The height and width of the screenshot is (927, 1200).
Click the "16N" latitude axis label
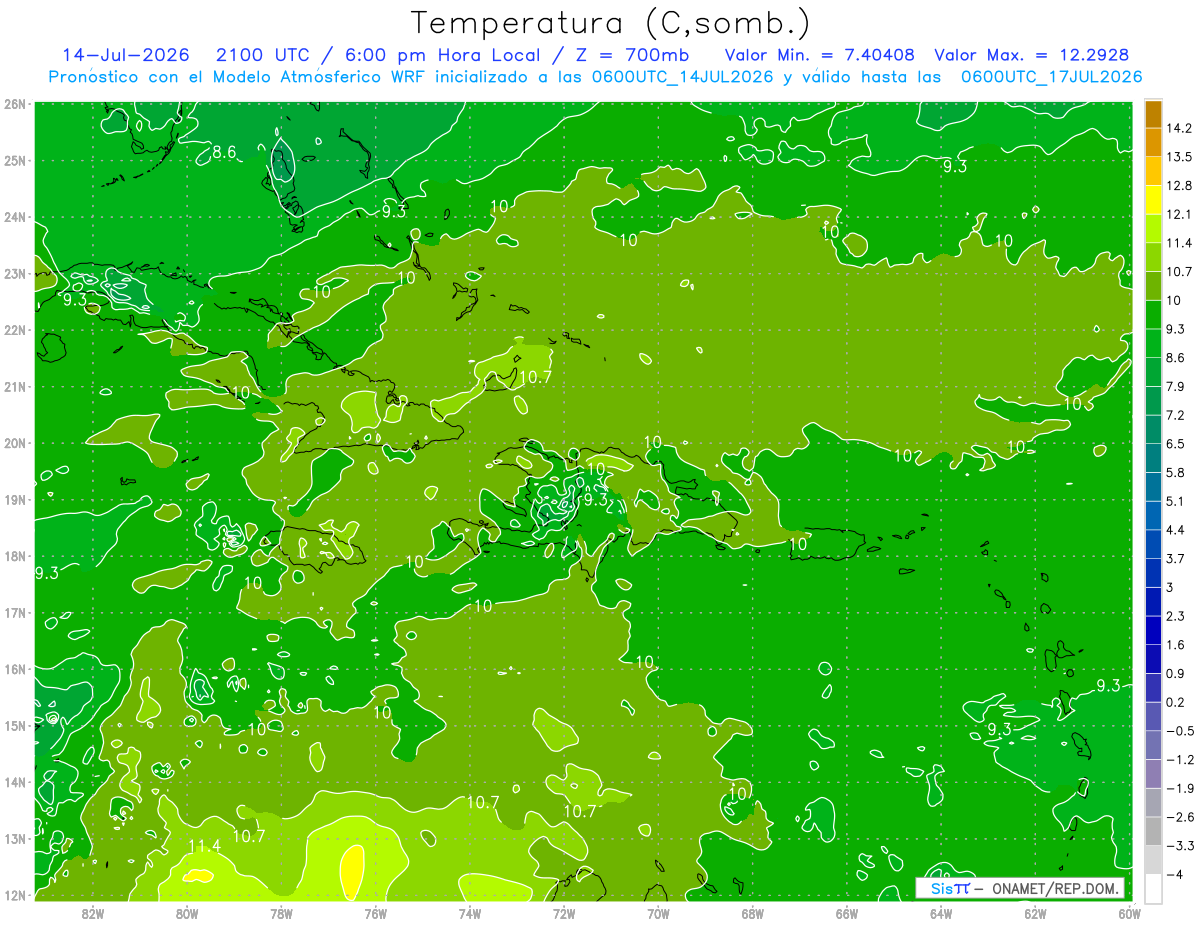tap(15, 669)
